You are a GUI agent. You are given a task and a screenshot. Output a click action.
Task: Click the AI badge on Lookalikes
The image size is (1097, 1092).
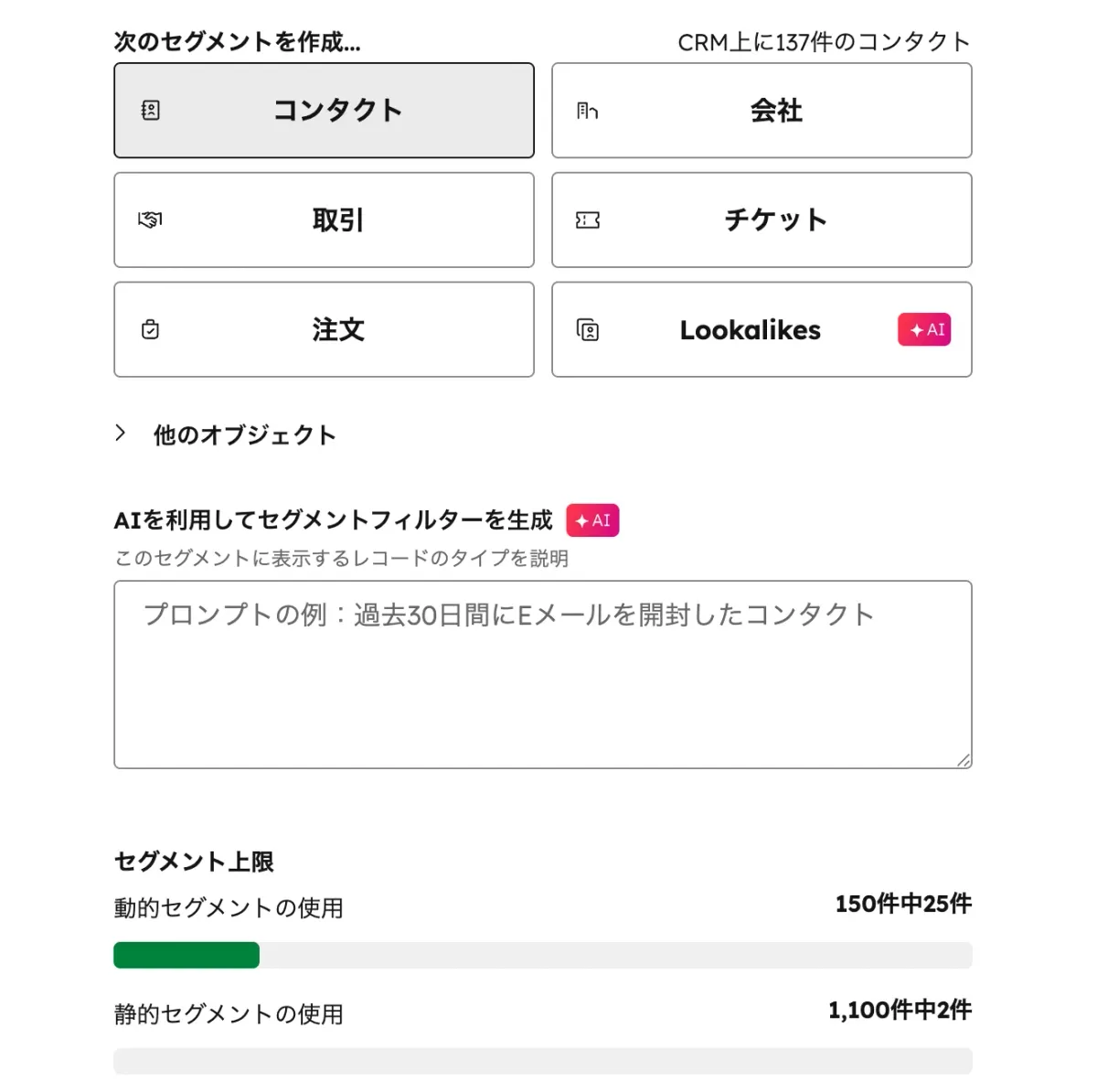(x=924, y=329)
